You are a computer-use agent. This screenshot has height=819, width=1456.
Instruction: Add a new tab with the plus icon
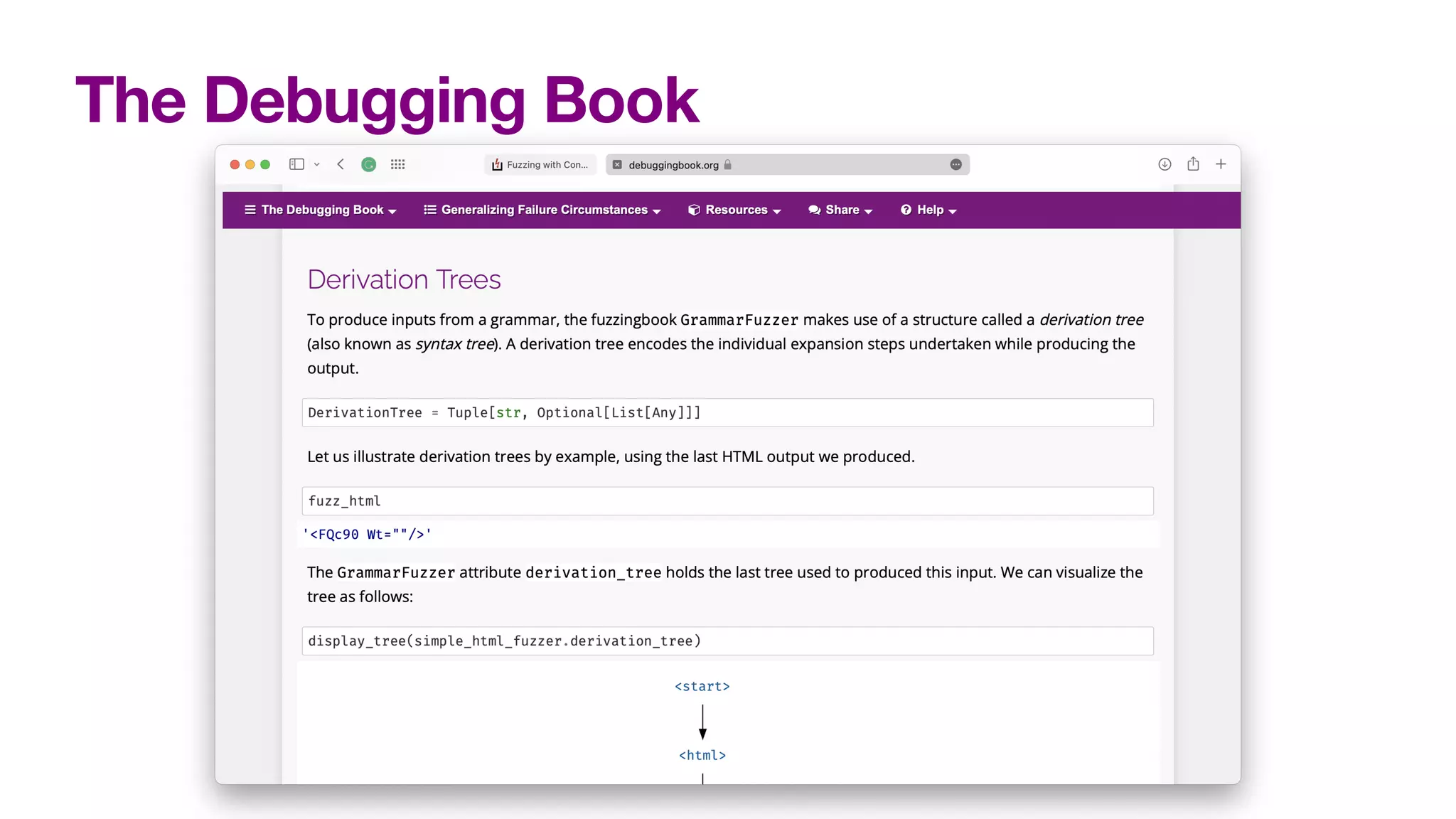(x=1221, y=164)
